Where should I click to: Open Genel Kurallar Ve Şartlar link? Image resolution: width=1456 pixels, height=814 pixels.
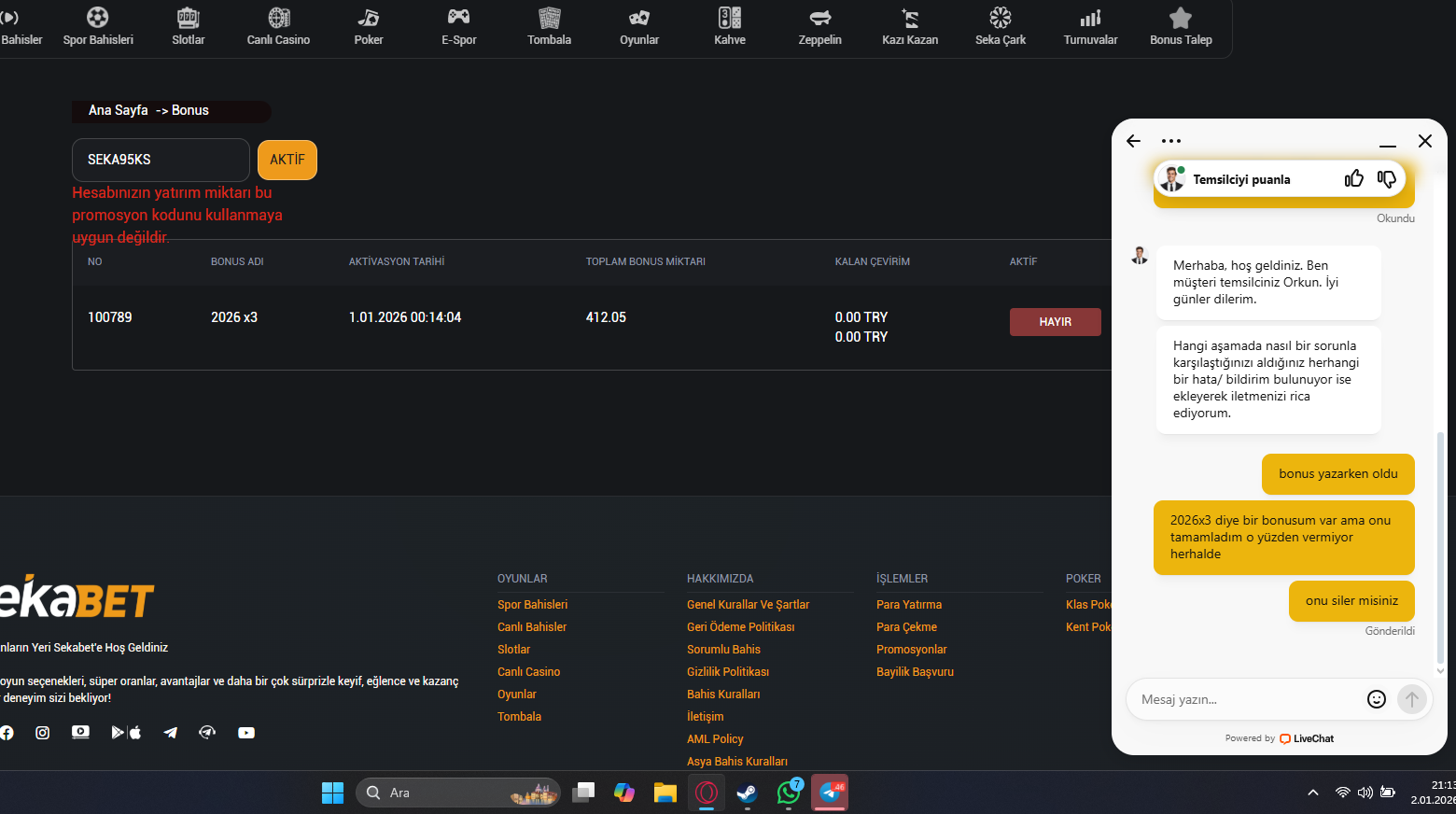(748, 605)
